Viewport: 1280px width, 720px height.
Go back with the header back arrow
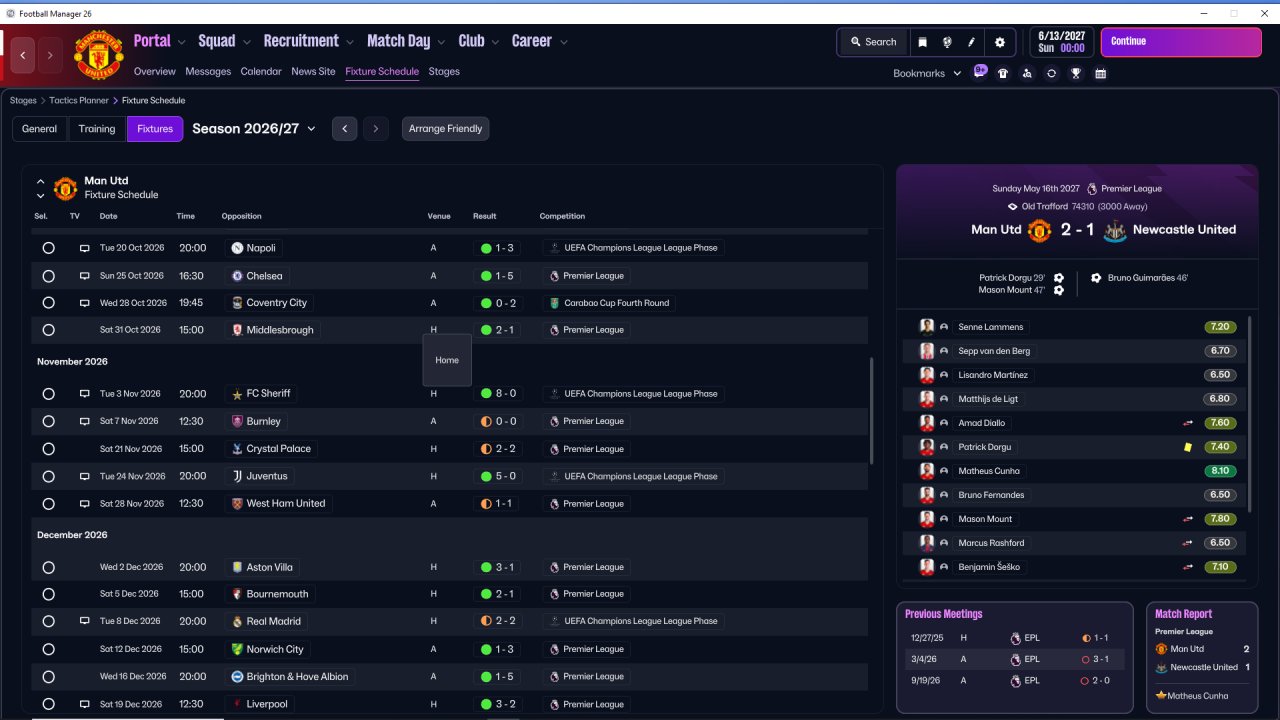[24, 55]
